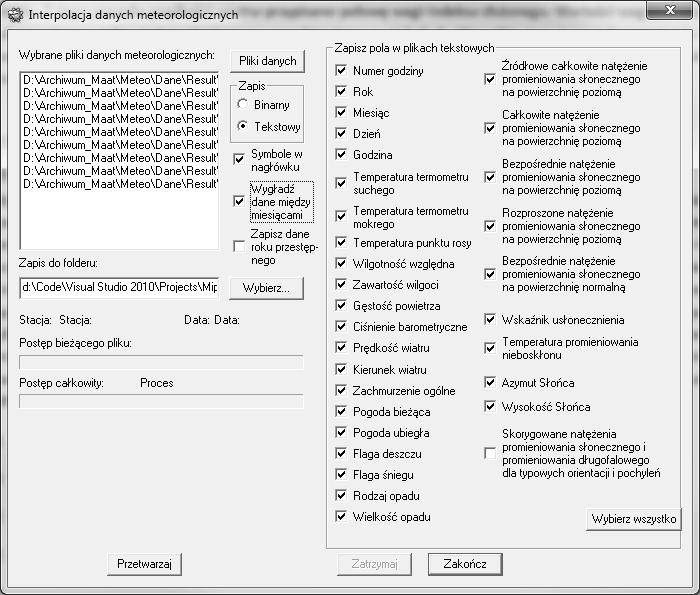Screen dimensions: 700x595
Task: Toggle Zachmurzenie ogólne checkbox
Action: click(x=341, y=390)
